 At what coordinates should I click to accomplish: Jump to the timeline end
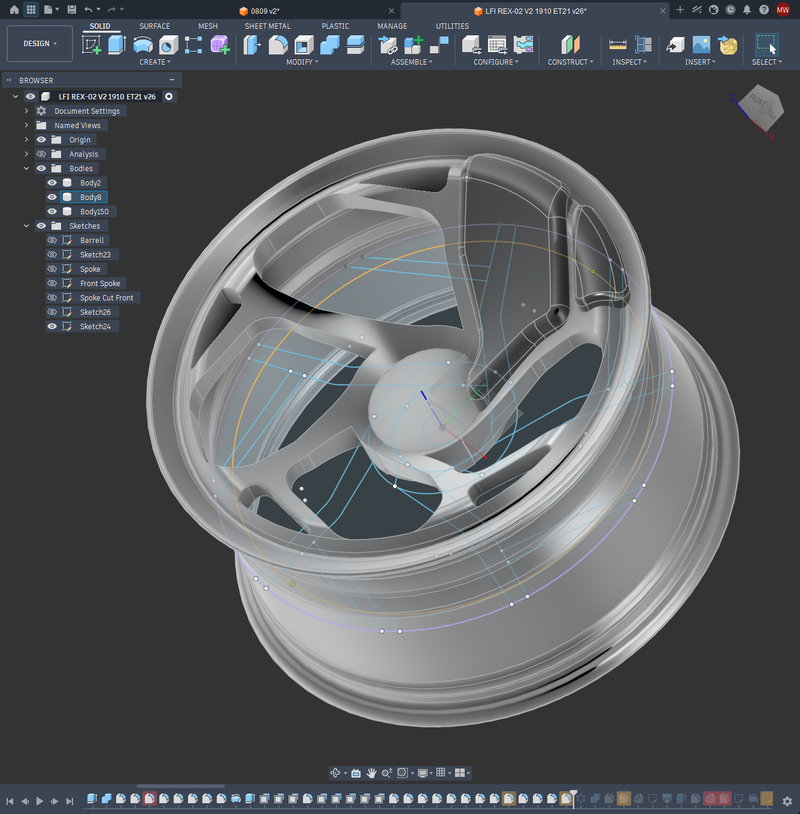click(70, 801)
